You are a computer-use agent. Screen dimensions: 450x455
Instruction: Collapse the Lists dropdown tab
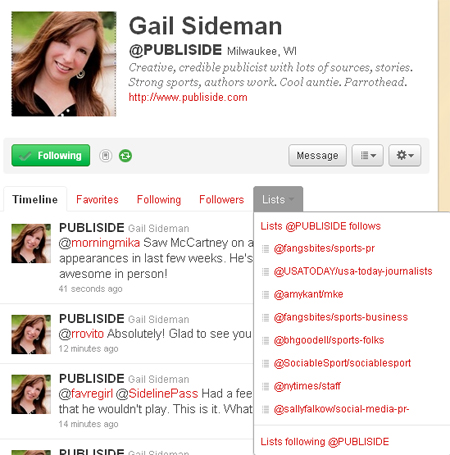pyautogui.click(x=278, y=199)
